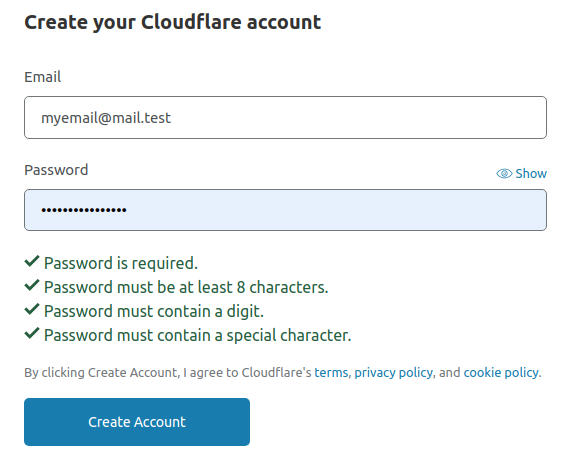Click the "Password is required." validation text
This screenshot has width=570, height=461.
click(121, 263)
